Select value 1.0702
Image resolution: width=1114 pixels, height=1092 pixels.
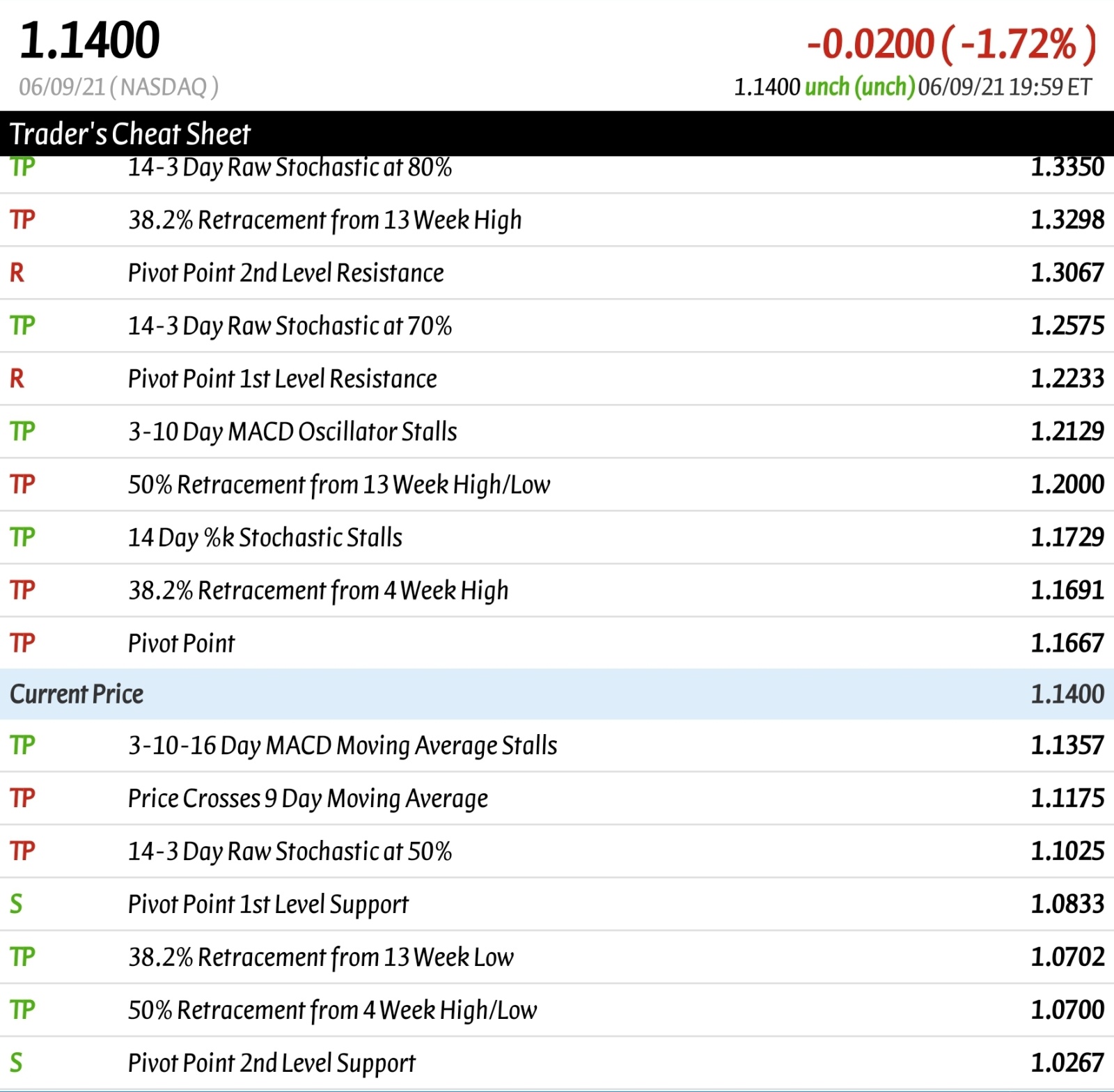(x=1067, y=958)
